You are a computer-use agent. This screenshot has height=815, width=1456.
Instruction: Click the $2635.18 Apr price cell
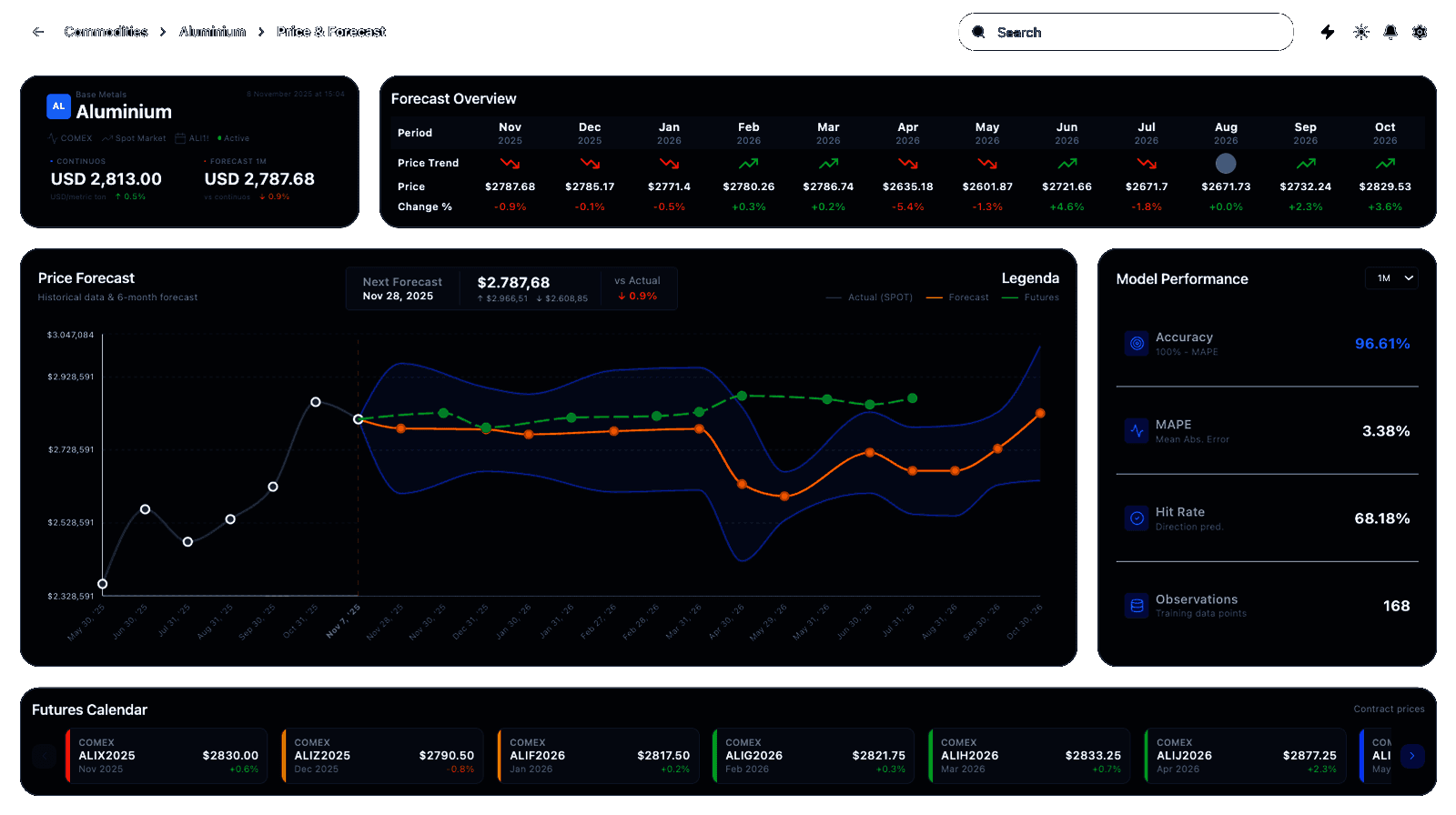click(x=908, y=186)
